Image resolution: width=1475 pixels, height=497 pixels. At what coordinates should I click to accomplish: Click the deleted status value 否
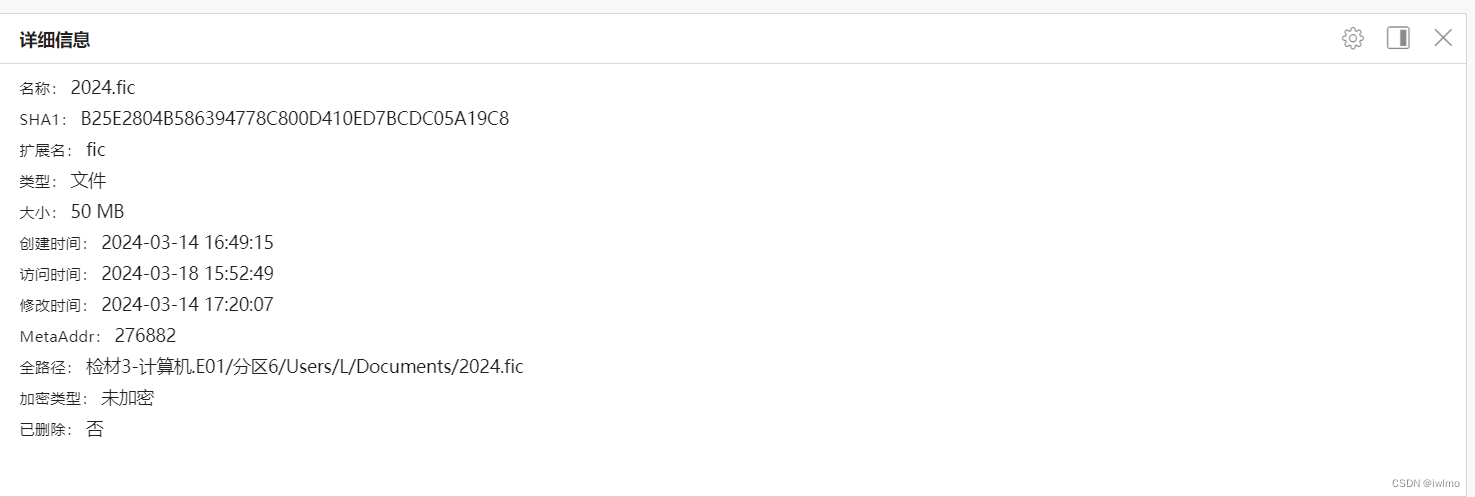click(95, 429)
